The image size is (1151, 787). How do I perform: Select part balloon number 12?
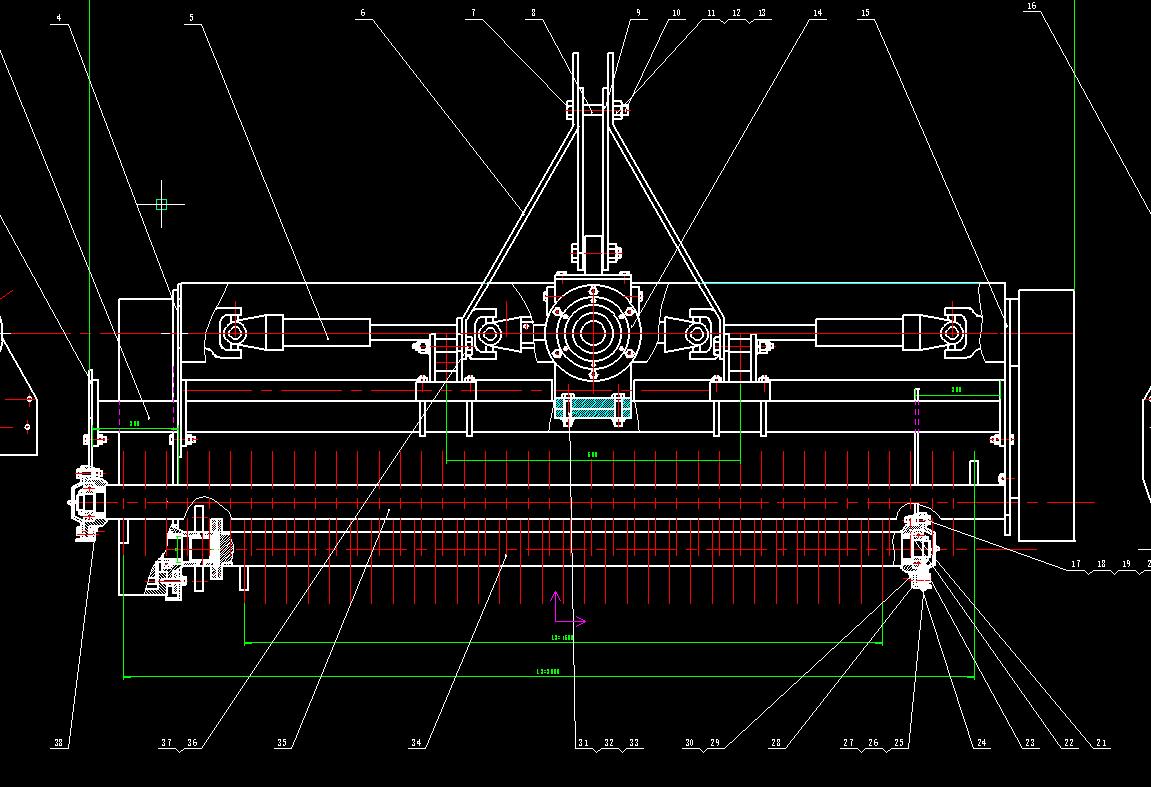(x=736, y=12)
